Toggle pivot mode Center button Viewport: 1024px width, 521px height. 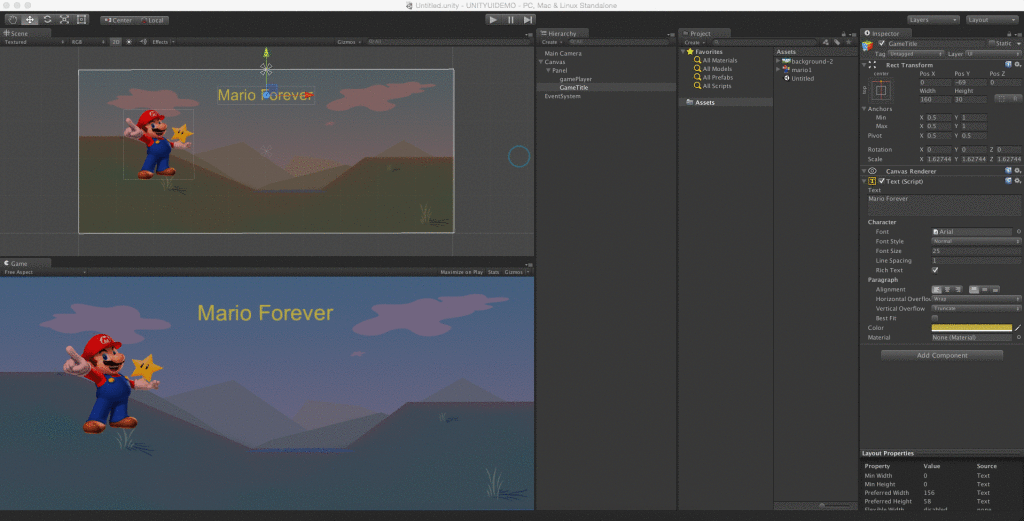118,20
